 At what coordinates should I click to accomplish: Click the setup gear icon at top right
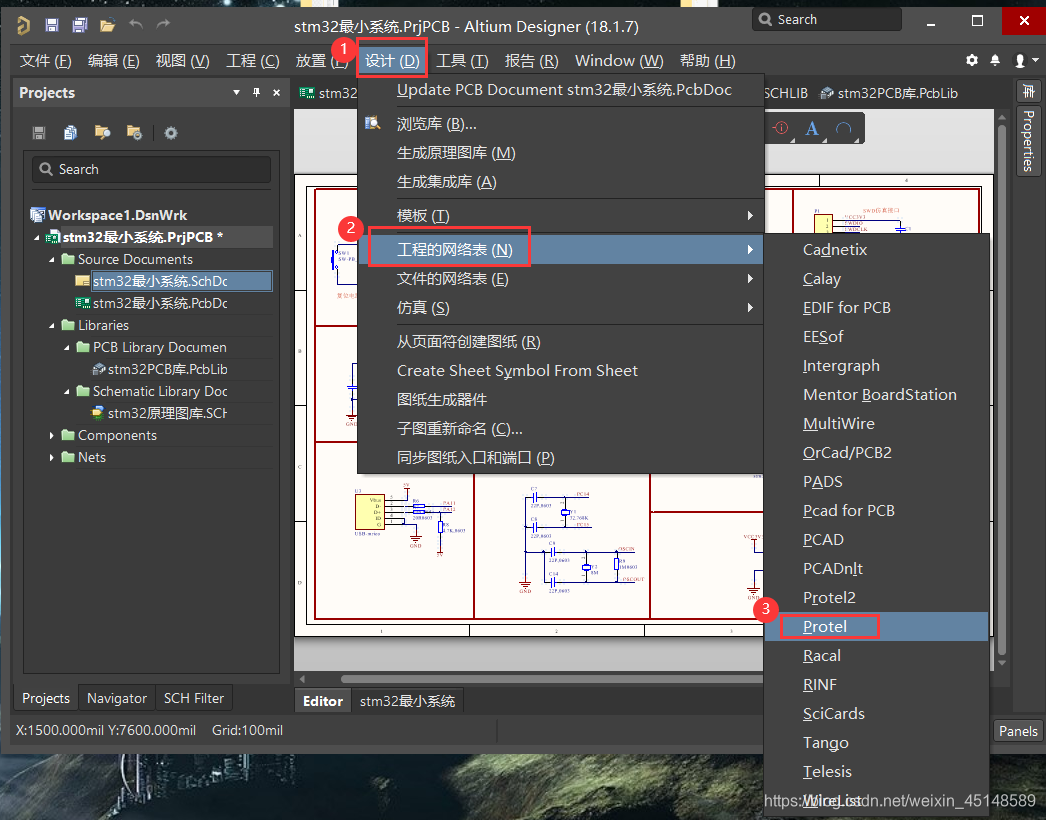tap(972, 61)
